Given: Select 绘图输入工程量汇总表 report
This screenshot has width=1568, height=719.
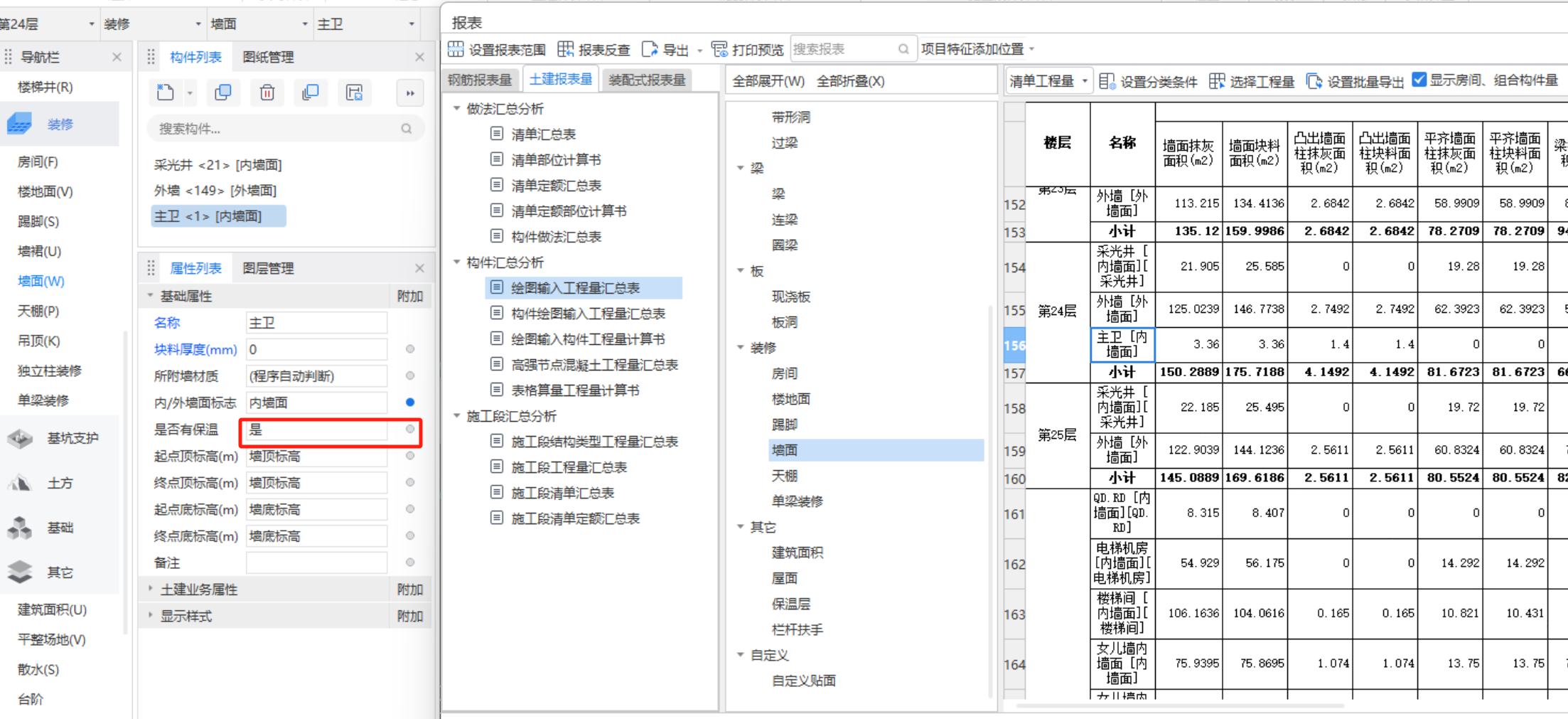Looking at the screenshot, I should [584, 287].
